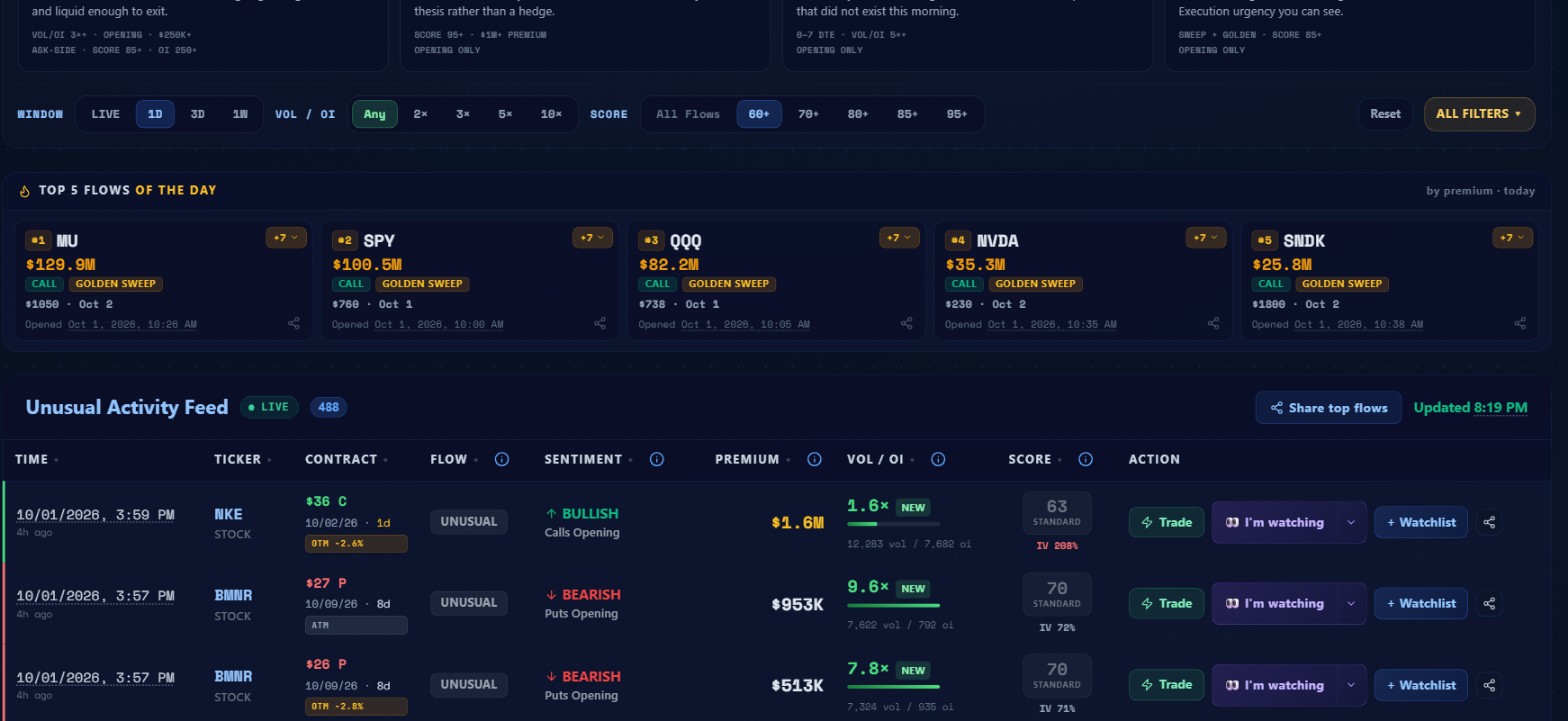The height and width of the screenshot is (721, 1568).
Task: Click the NKE timestamp 10/01/2026, 3:59 PM
Action: 95,514
